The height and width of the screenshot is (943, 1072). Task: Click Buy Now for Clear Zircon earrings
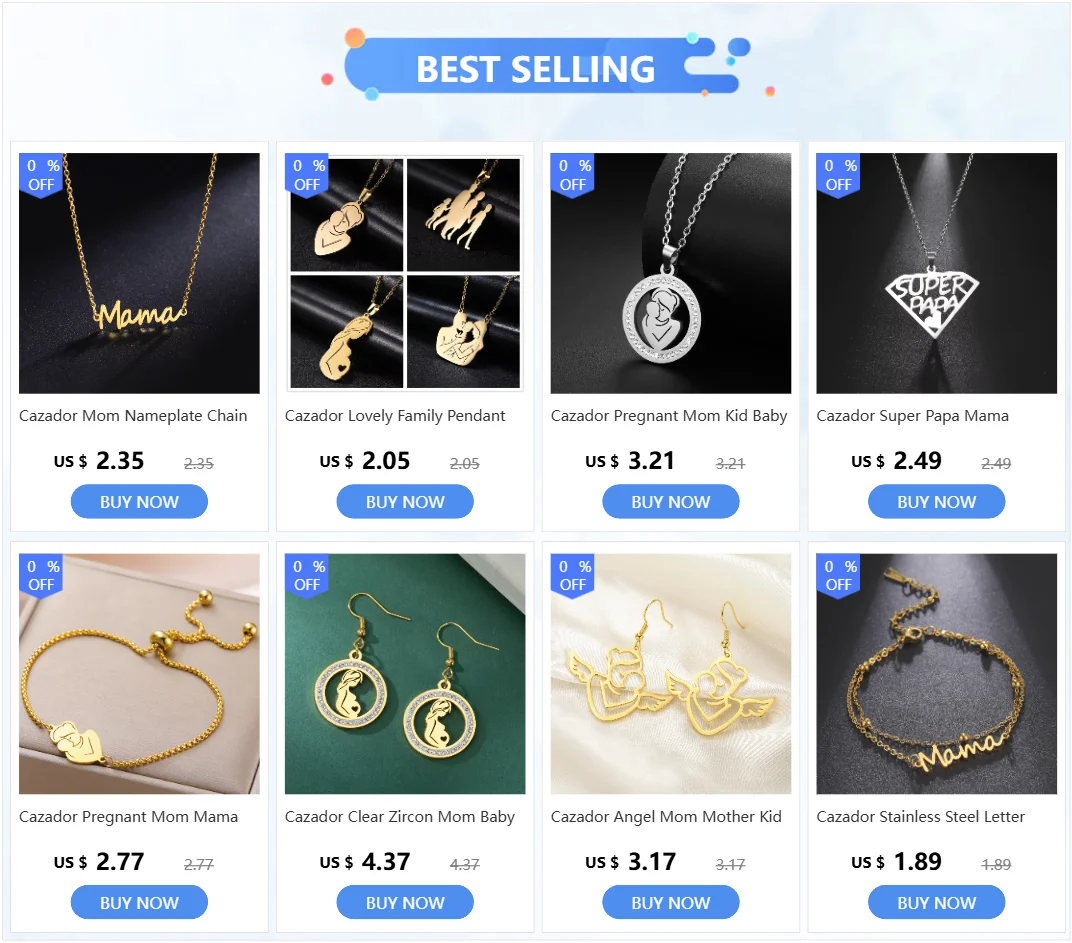(405, 903)
